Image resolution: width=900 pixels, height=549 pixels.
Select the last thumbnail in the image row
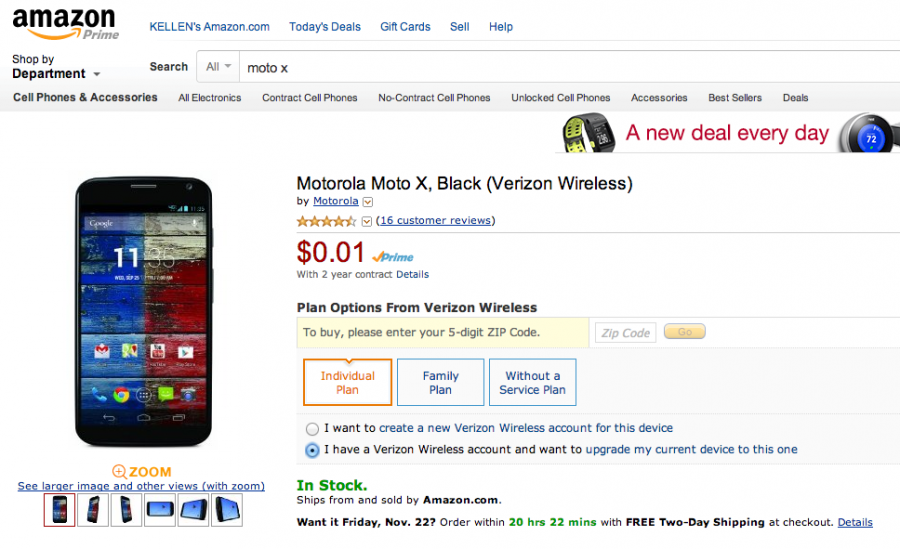coord(227,510)
